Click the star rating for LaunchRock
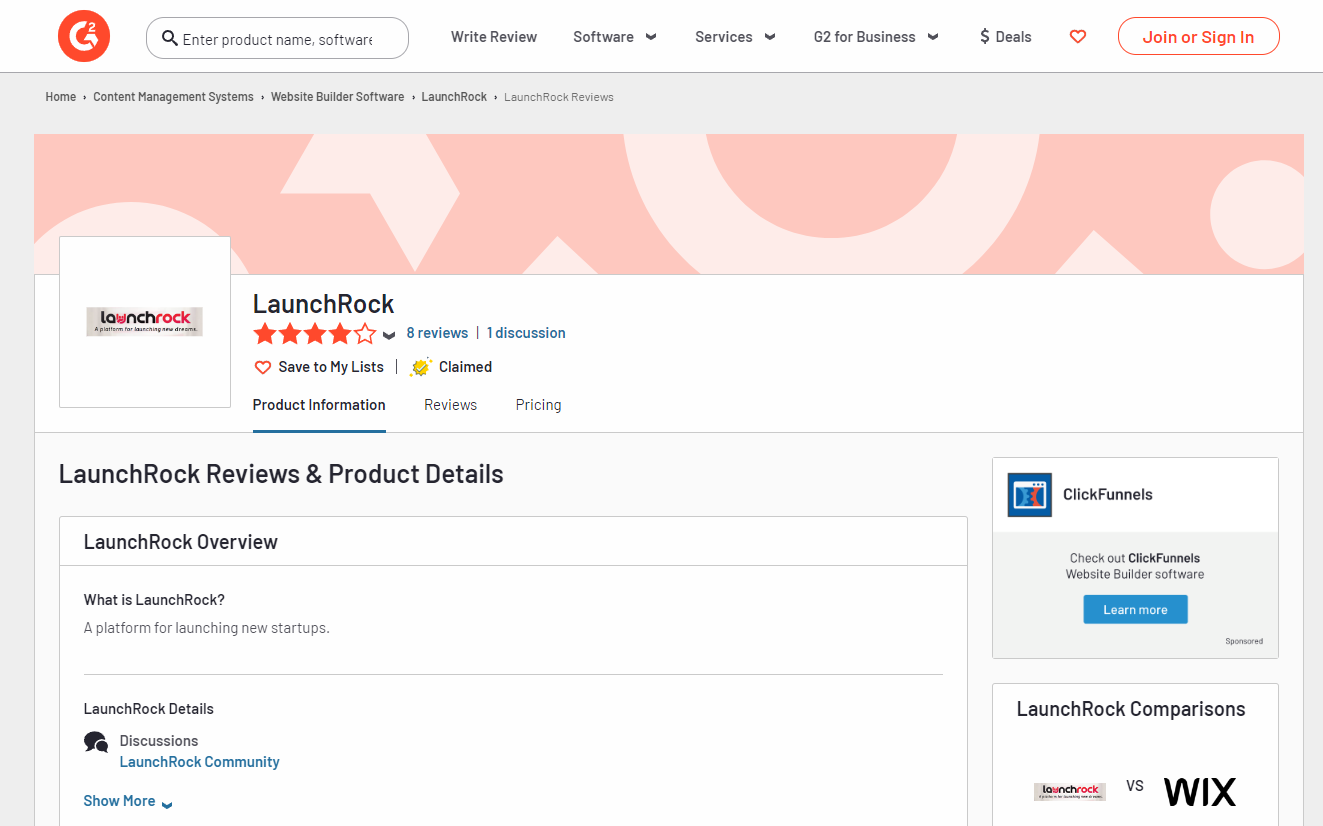Image resolution: width=1323 pixels, height=826 pixels. [315, 334]
